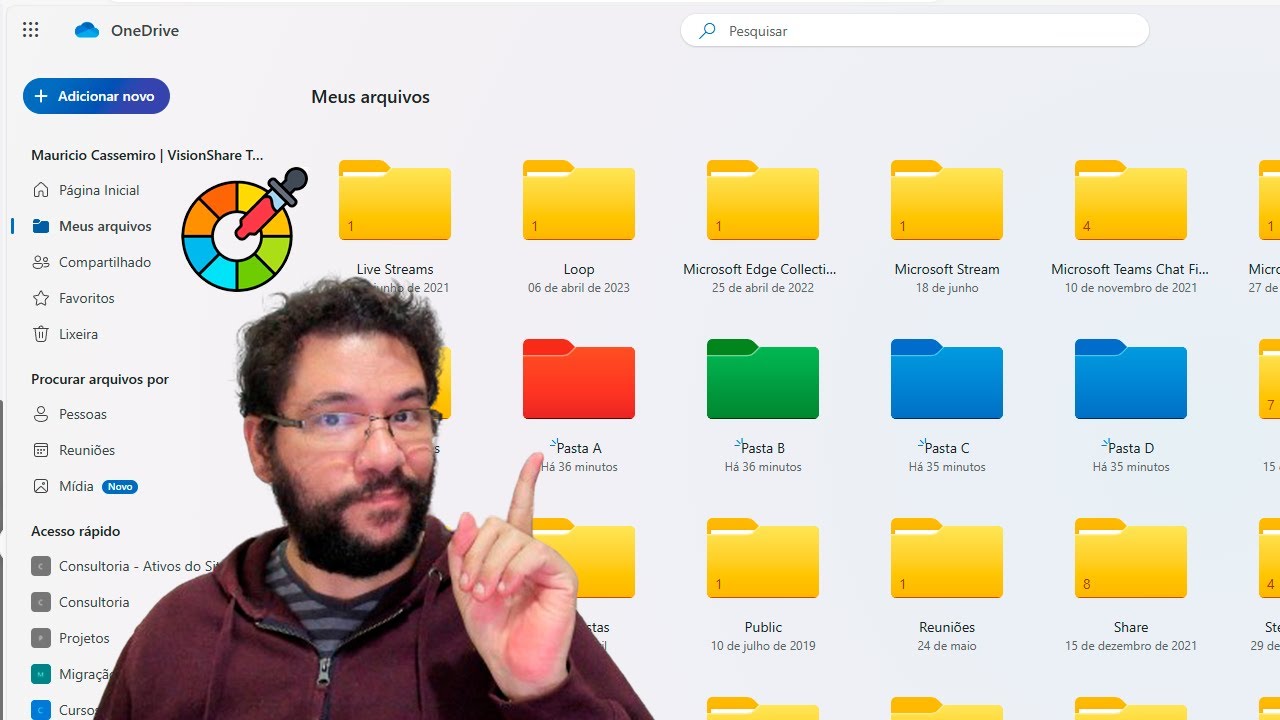
Task: Click the Pasta D label
Action: [x=1131, y=448]
